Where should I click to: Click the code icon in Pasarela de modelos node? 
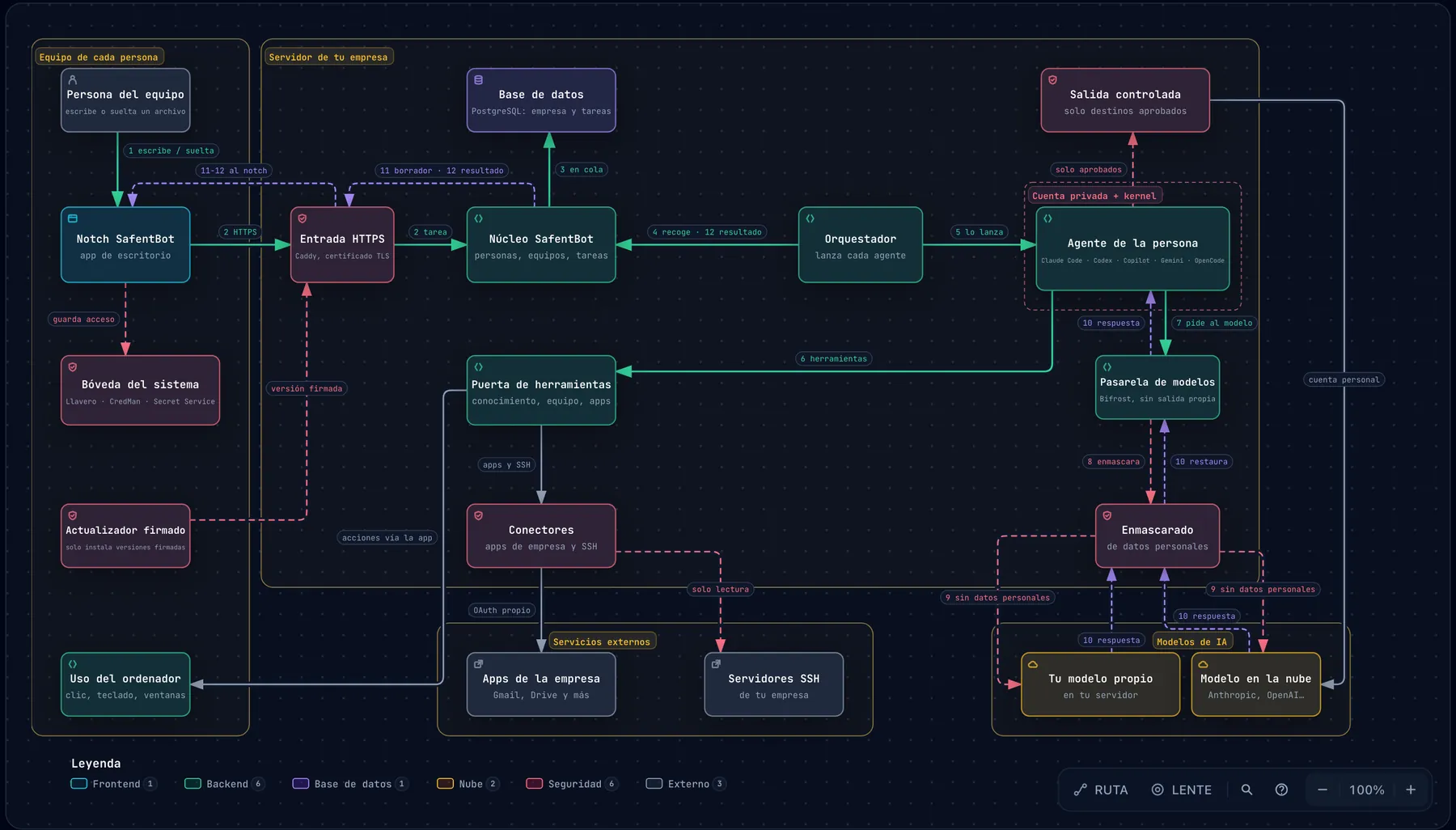pos(1107,367)
